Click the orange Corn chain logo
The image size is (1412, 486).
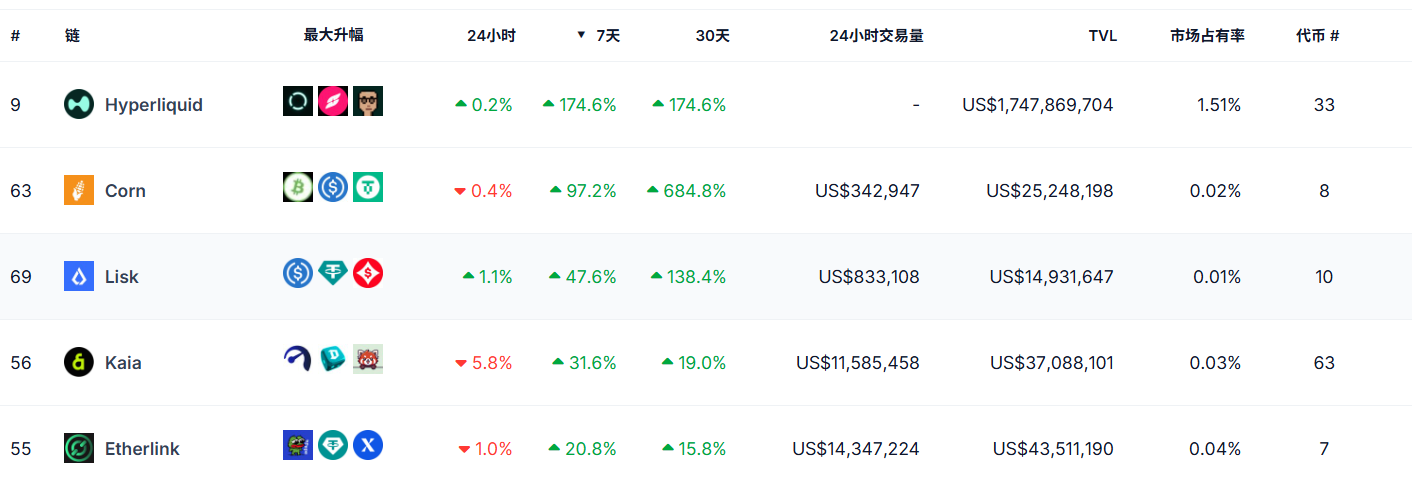(x=79, y=191)
